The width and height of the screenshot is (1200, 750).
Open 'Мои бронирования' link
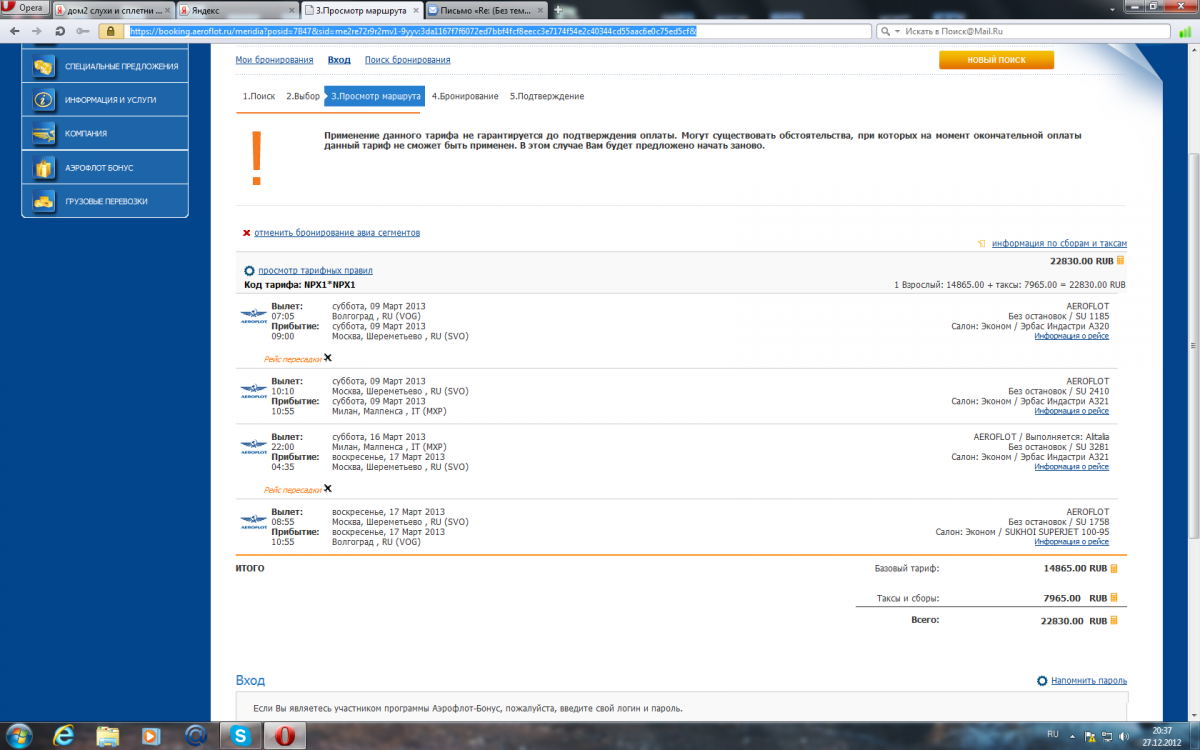(274, 60)
